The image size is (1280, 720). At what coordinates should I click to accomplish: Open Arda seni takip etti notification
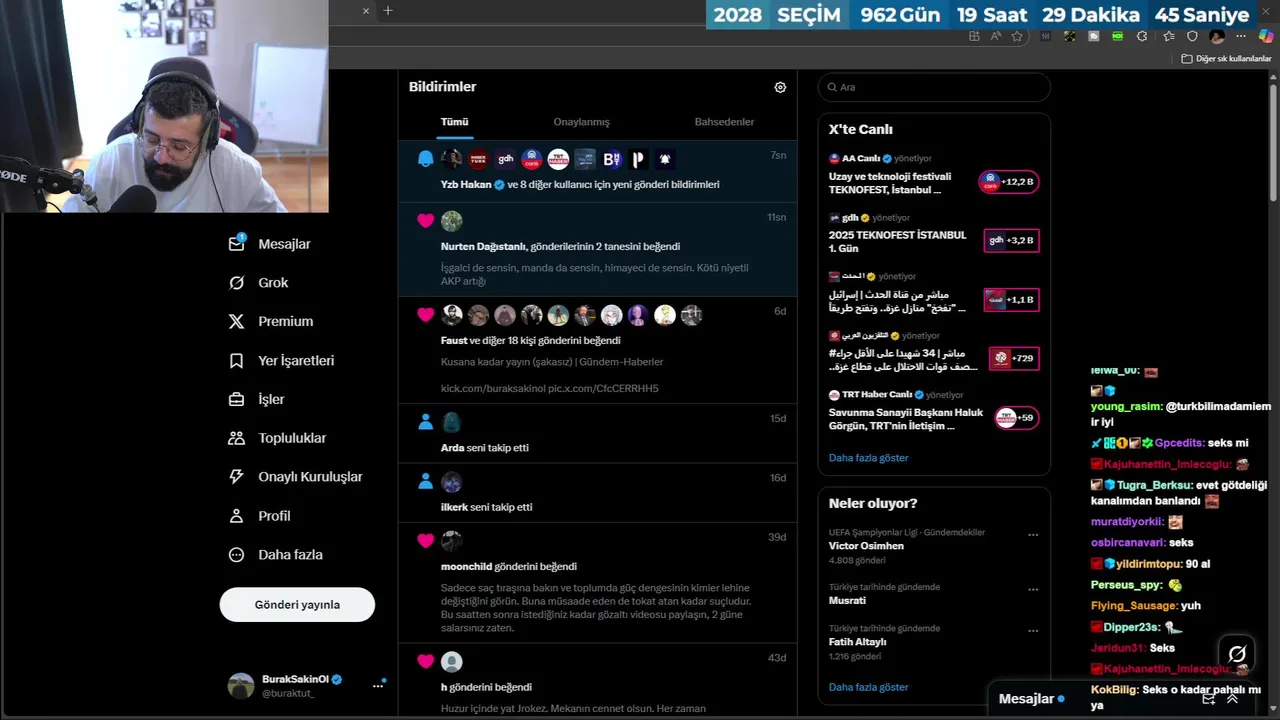click(597, 433)
